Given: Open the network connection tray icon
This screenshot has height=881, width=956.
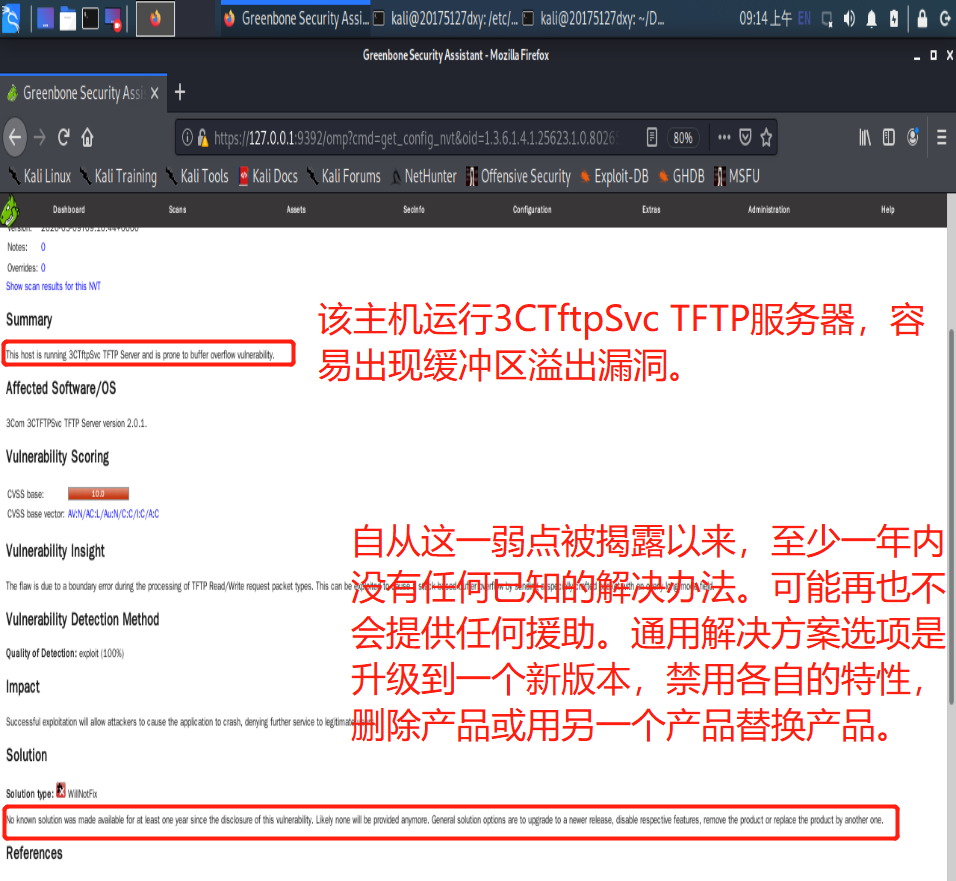Looking at the screenshot, I should point(827,20).
